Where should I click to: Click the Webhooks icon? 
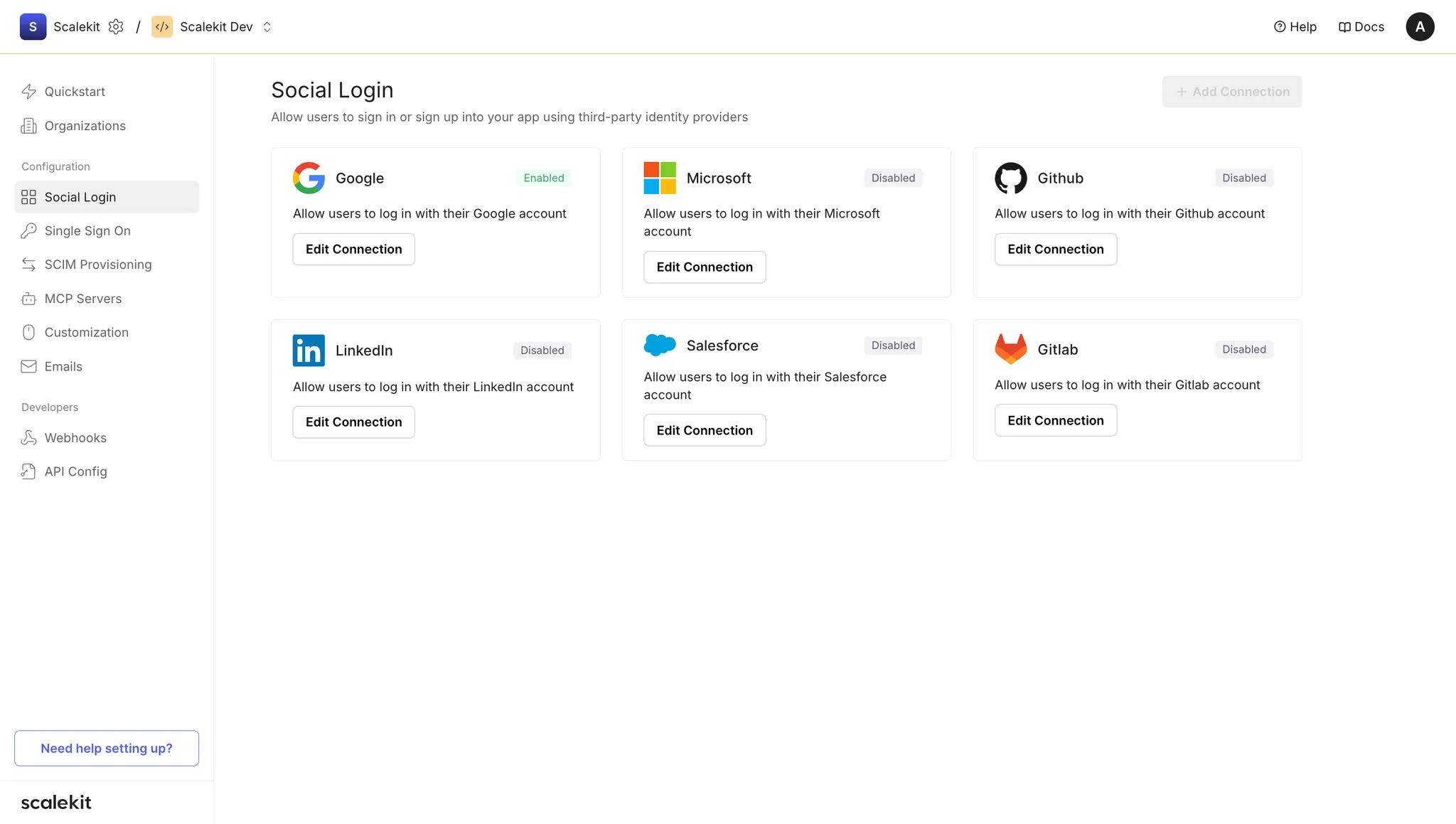[x=28, y=438]
